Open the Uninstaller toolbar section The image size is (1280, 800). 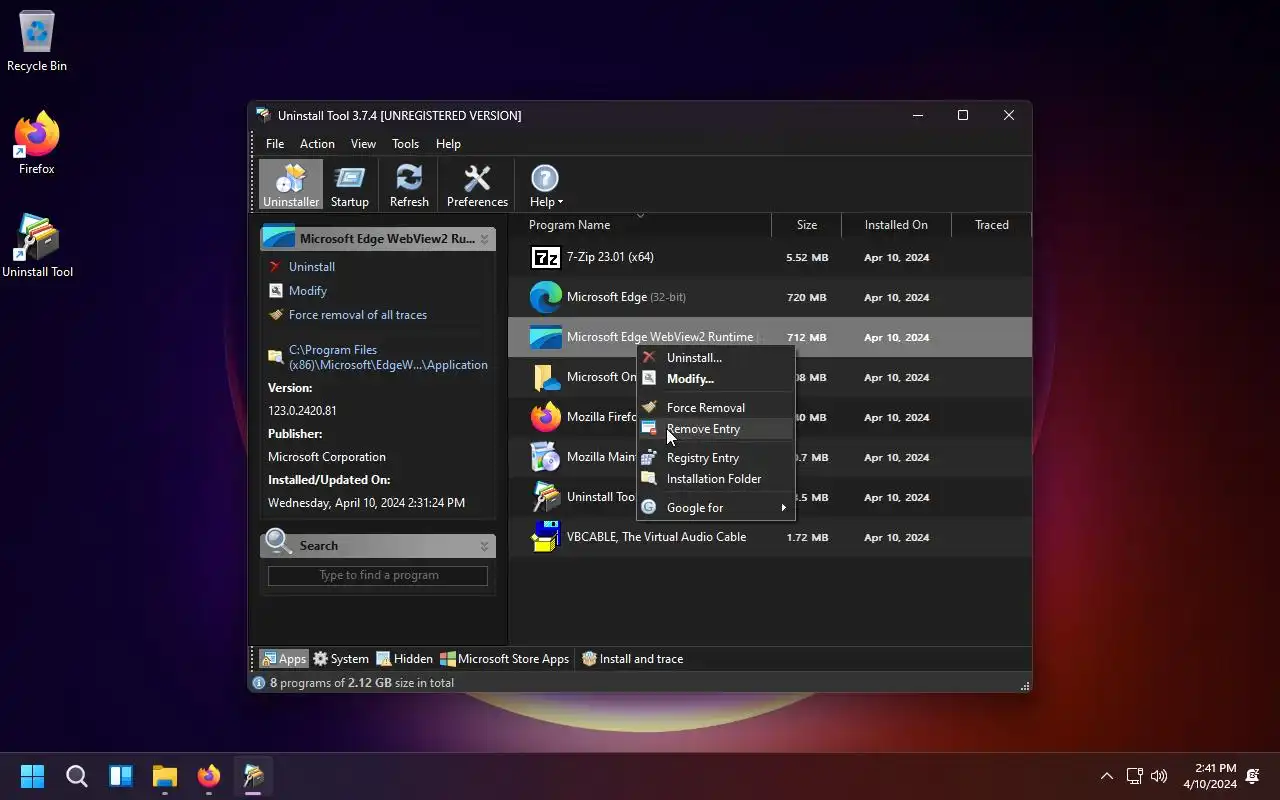click(x=291, y=185)
